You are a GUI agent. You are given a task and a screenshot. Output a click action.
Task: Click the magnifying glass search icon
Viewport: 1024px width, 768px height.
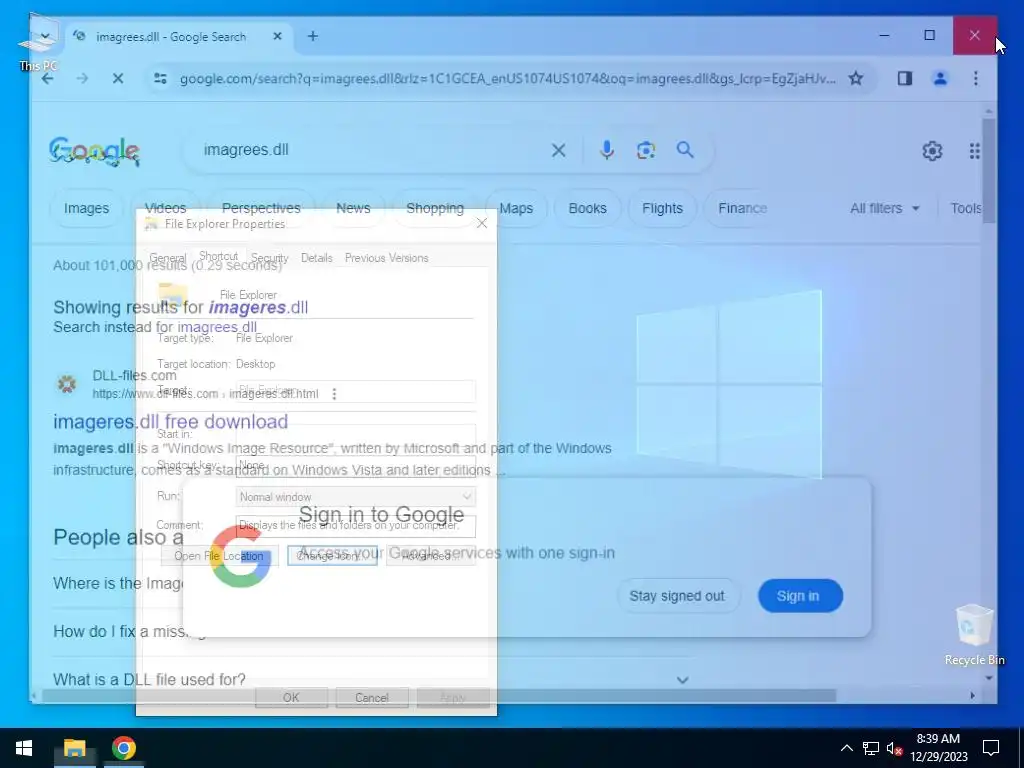tap(685, 150)
